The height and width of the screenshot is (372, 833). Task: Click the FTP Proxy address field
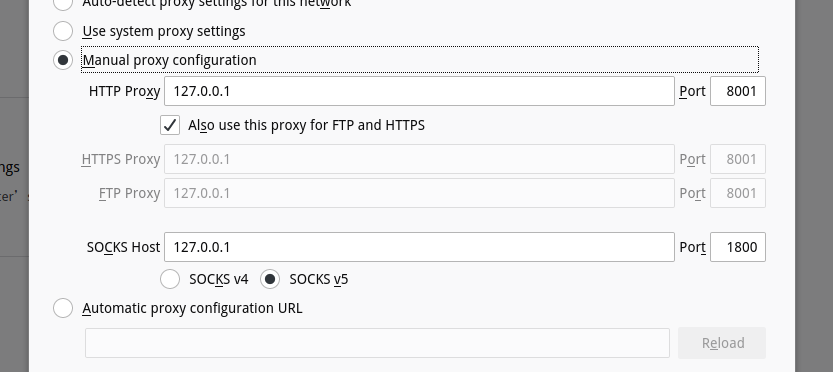tap(419, 193)
